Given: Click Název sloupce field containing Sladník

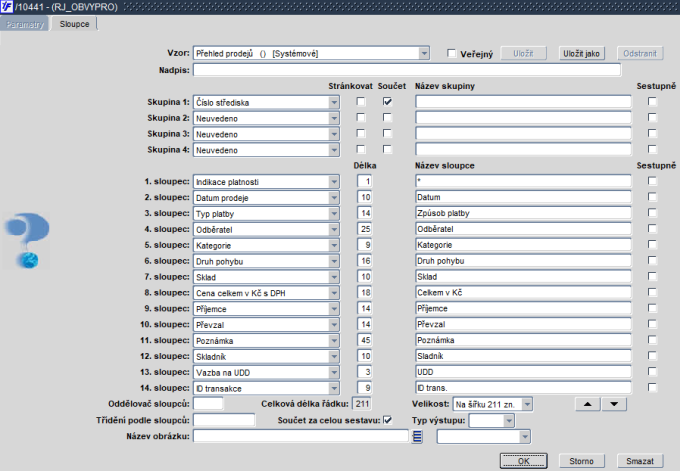Looking at the screenshot, I should point(523,356).
